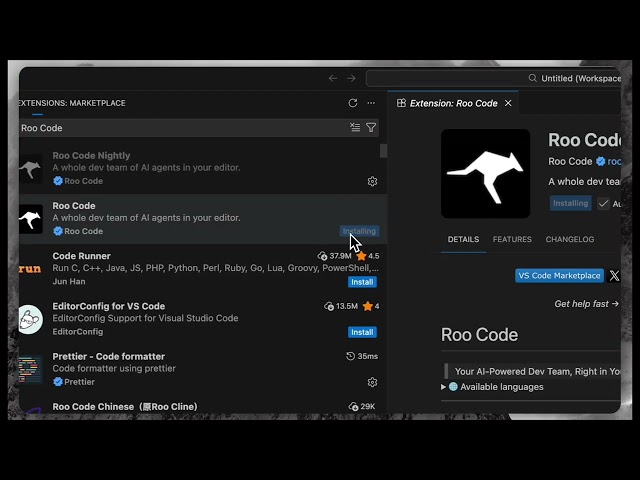Screen dimensions: 640x480
Task: Click the Roo Code Nightly kangaroo icon
Action: click(x=31, y=168)
